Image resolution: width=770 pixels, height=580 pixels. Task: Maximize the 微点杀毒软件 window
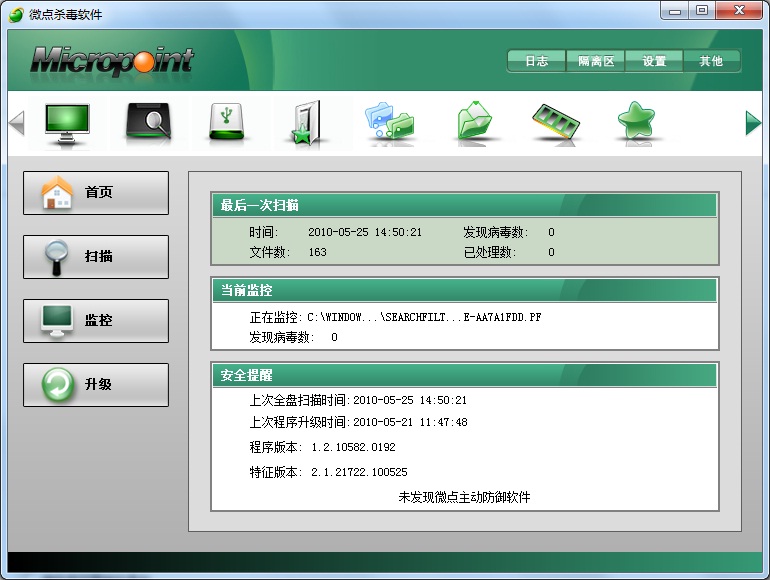tap(702, 11)
